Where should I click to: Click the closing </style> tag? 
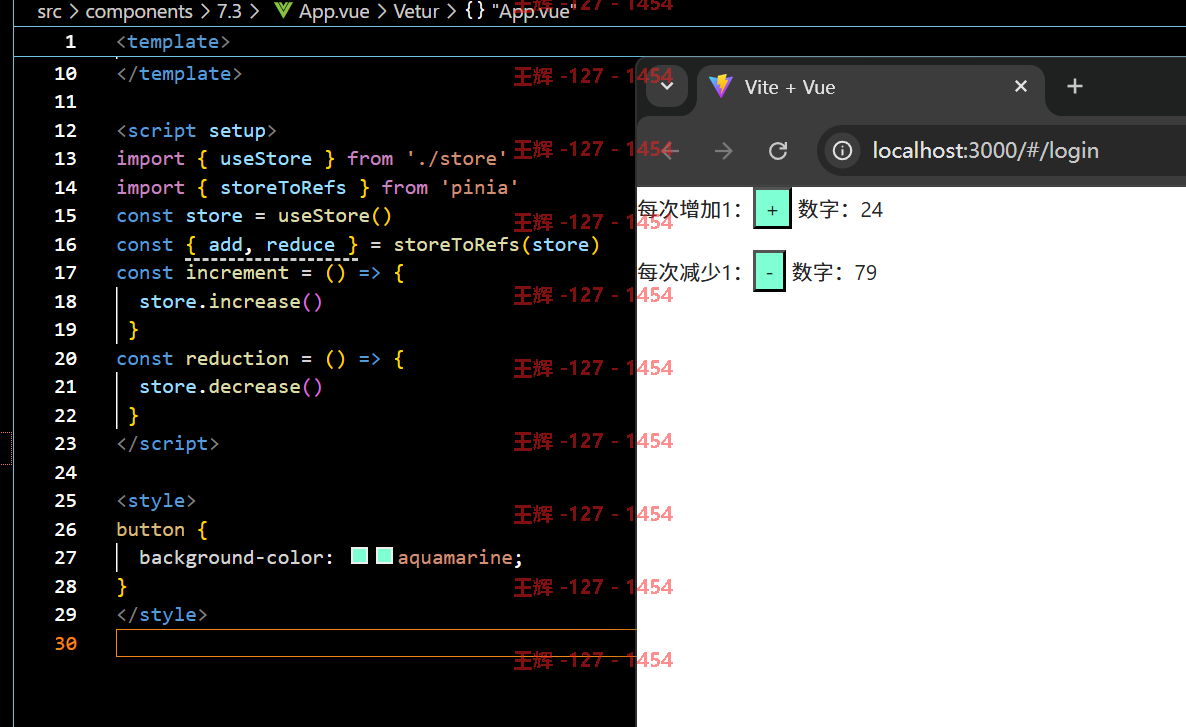point(162,614)
